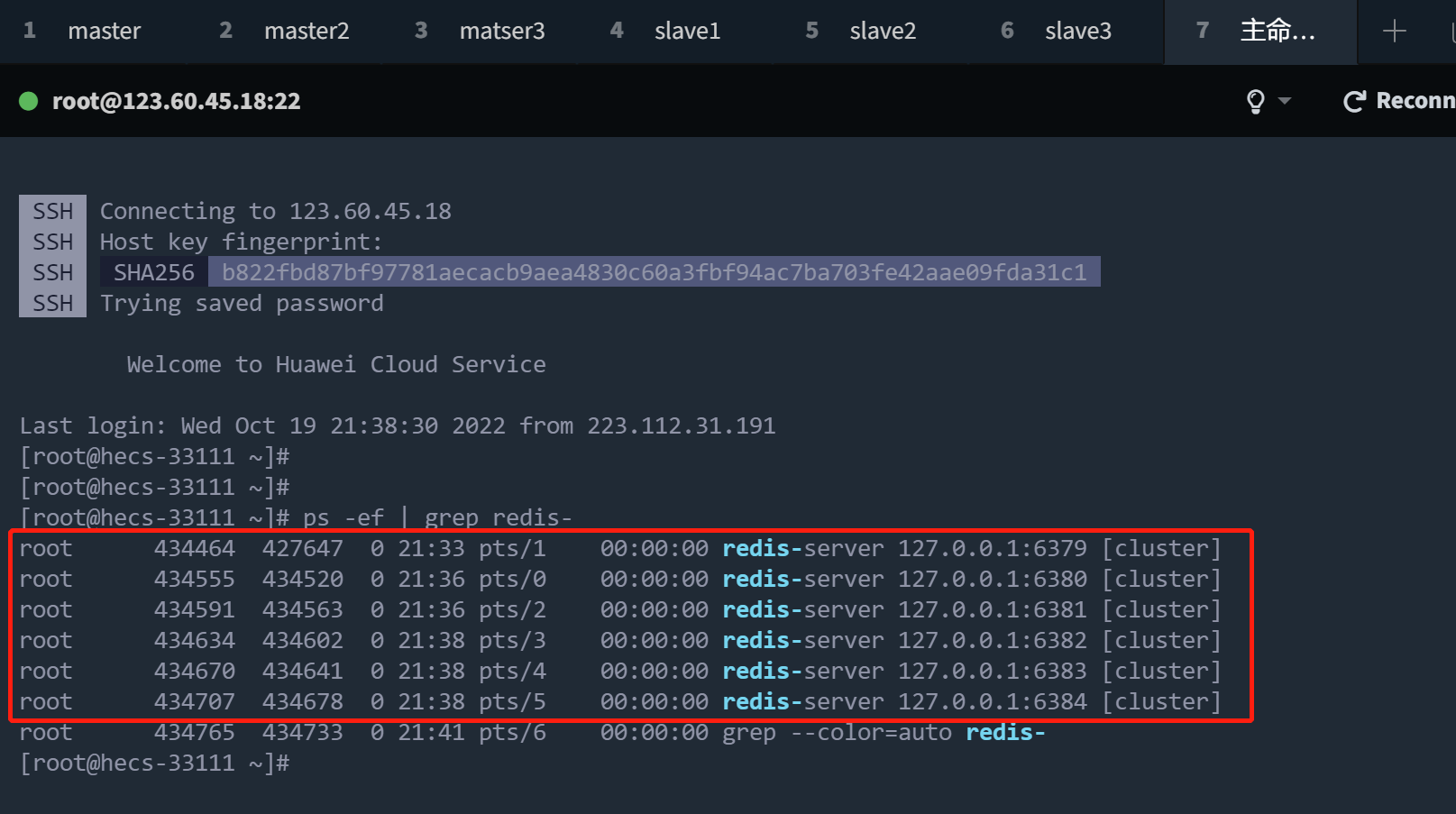
Task: Open a new terminal tab with plus icon
Action: tap(1394, 32)
